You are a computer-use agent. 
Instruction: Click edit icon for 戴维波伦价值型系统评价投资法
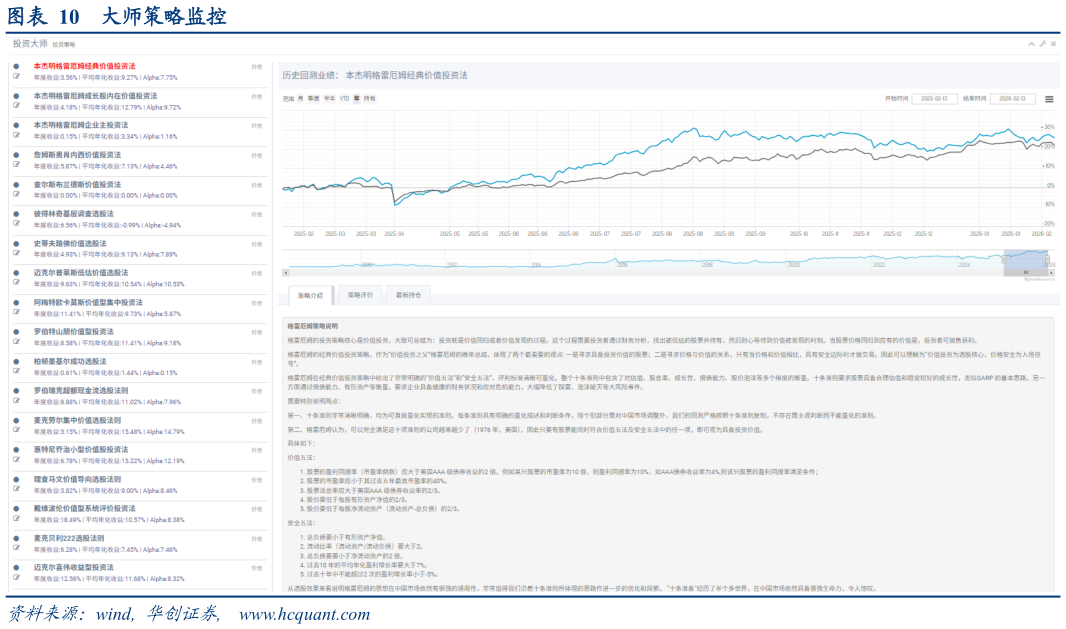16,519
